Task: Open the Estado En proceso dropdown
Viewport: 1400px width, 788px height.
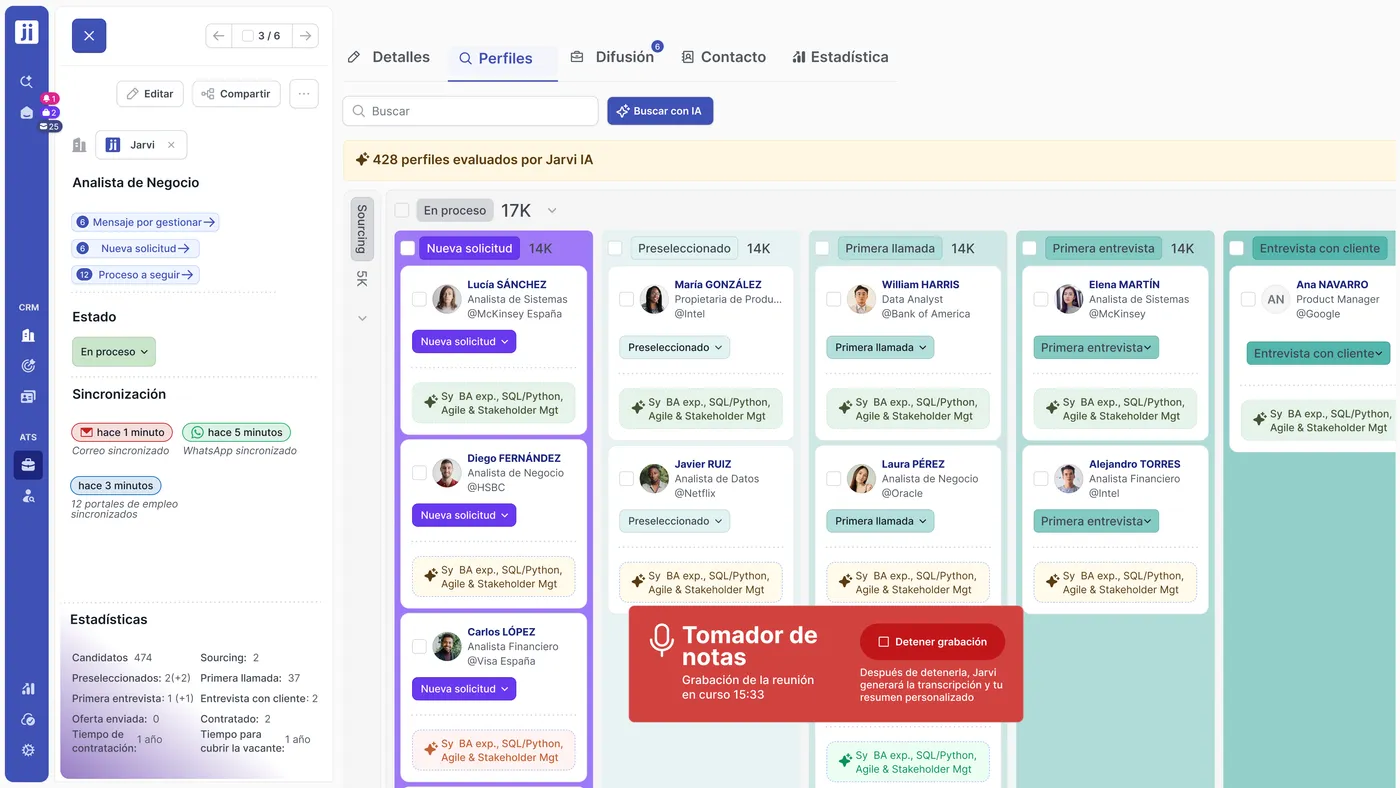Action: (x=114, y=352)
